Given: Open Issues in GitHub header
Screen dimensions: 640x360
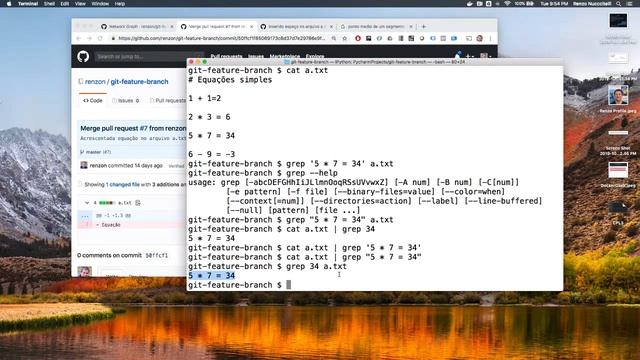Looking at the screenshot, I should click(256, 56).
